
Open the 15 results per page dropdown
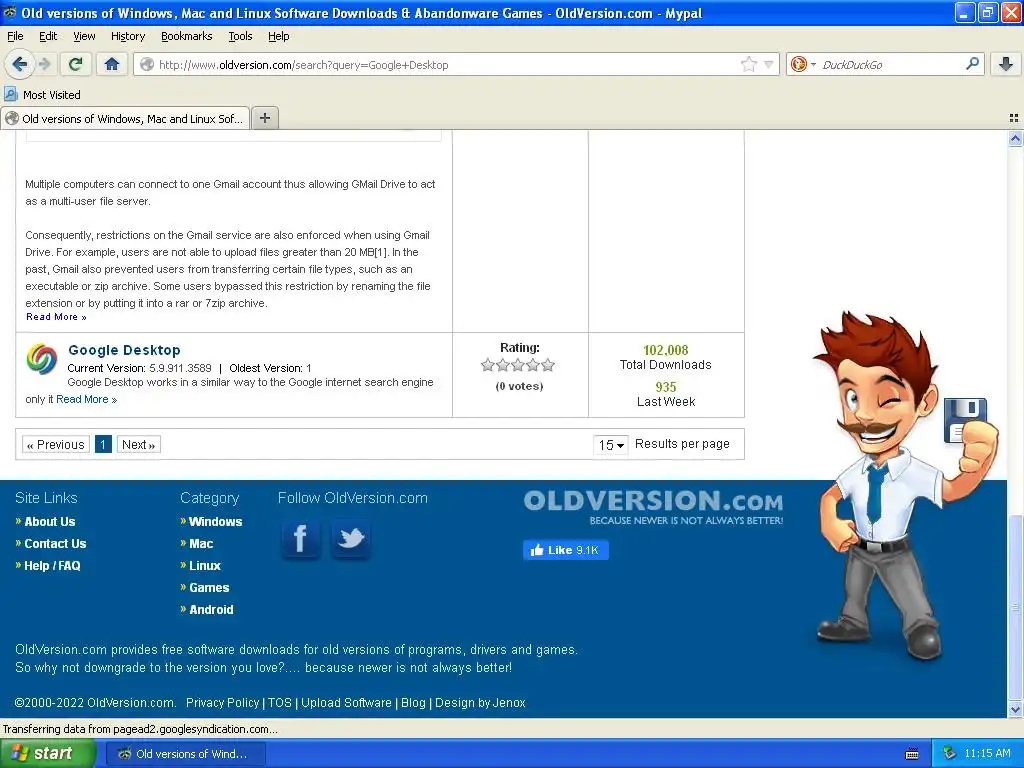(x=611, y=445)
